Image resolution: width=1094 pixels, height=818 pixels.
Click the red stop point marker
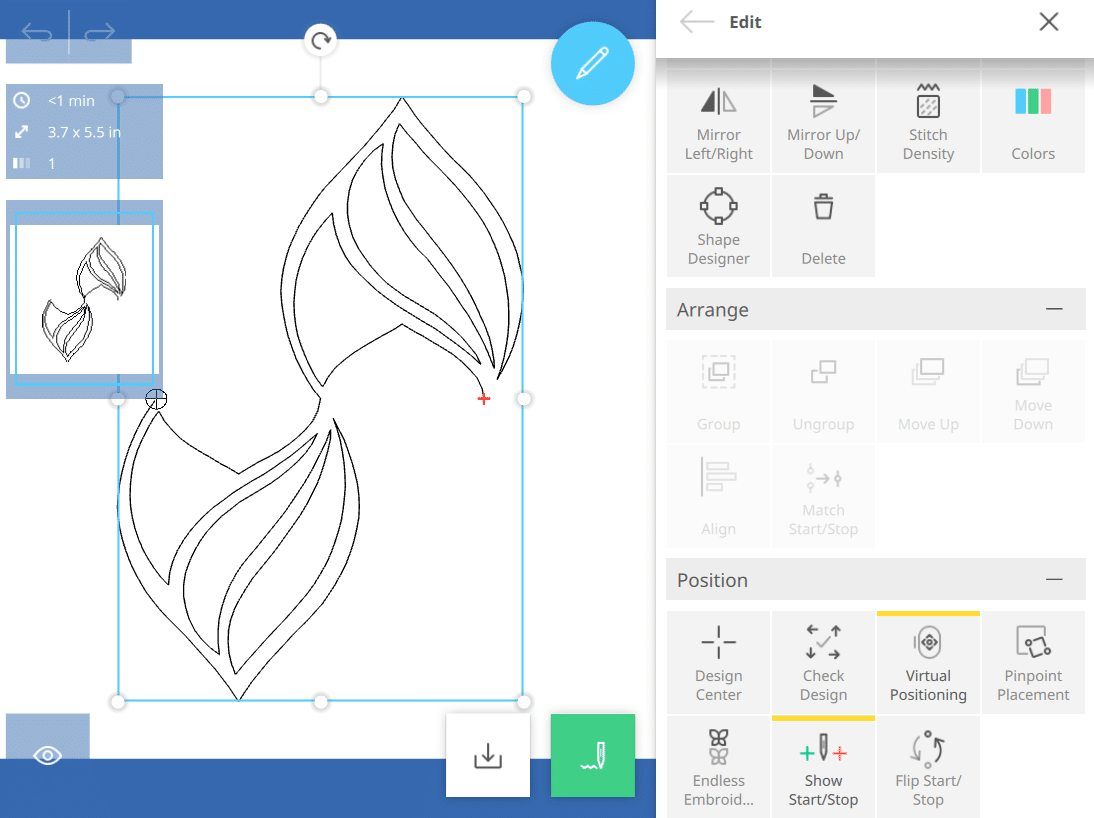tap(484, 399)
